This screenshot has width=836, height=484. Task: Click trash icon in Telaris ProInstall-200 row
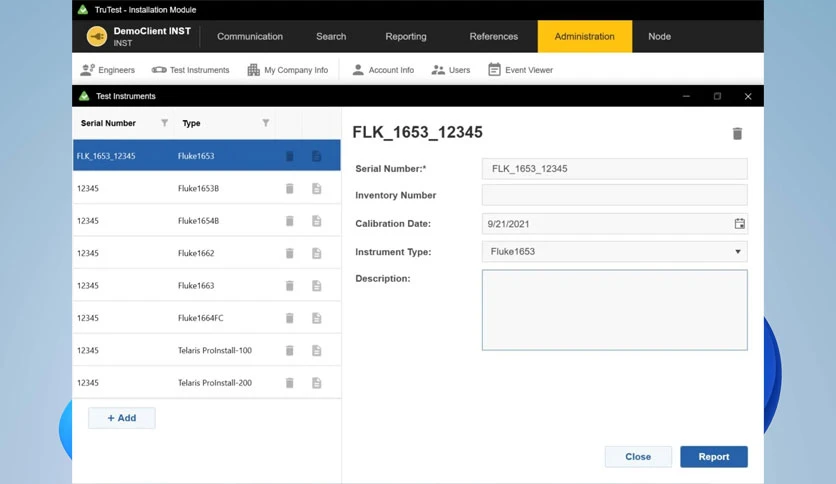coord(290,383)
